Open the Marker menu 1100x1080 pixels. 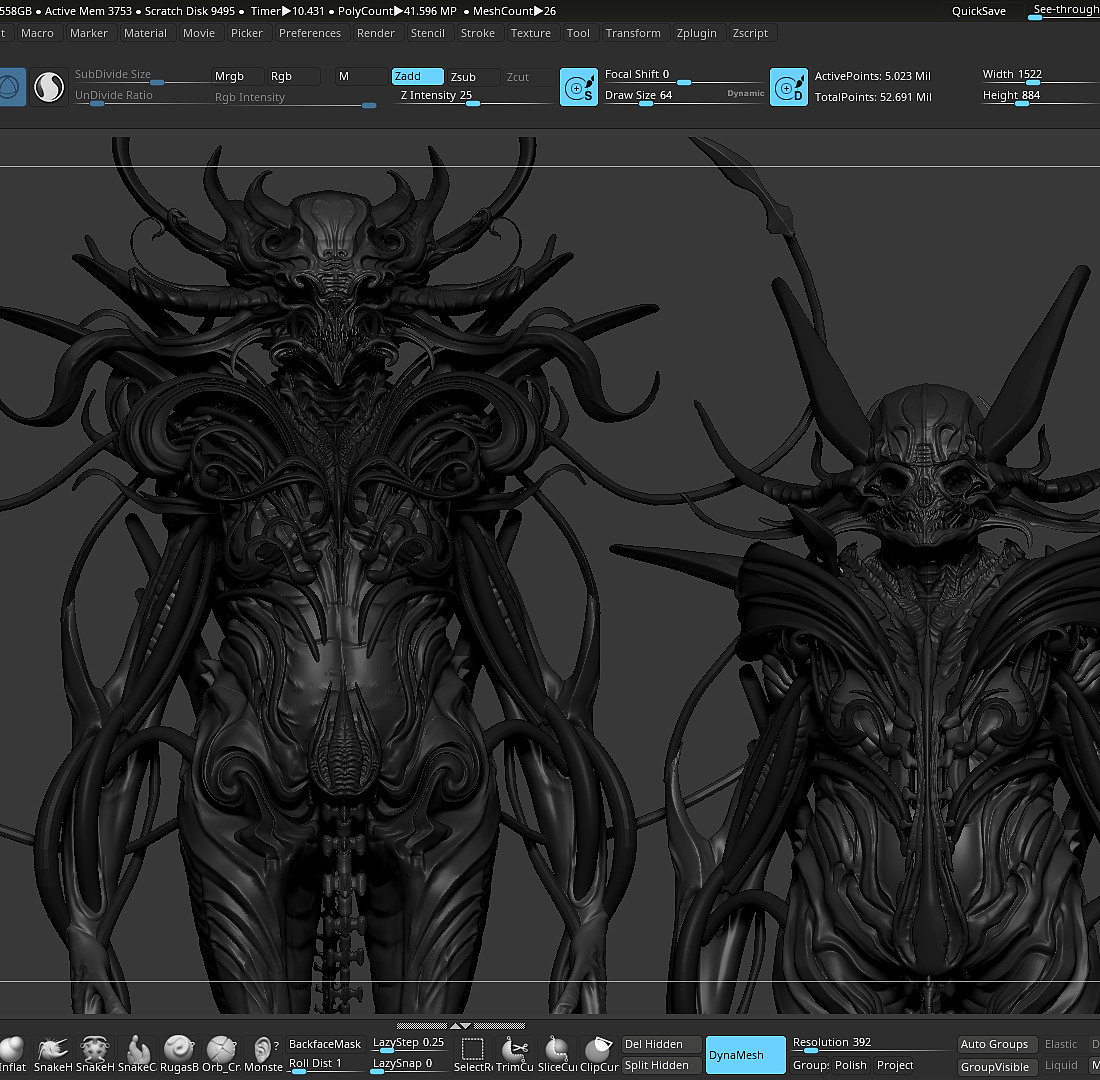[88, 33]
